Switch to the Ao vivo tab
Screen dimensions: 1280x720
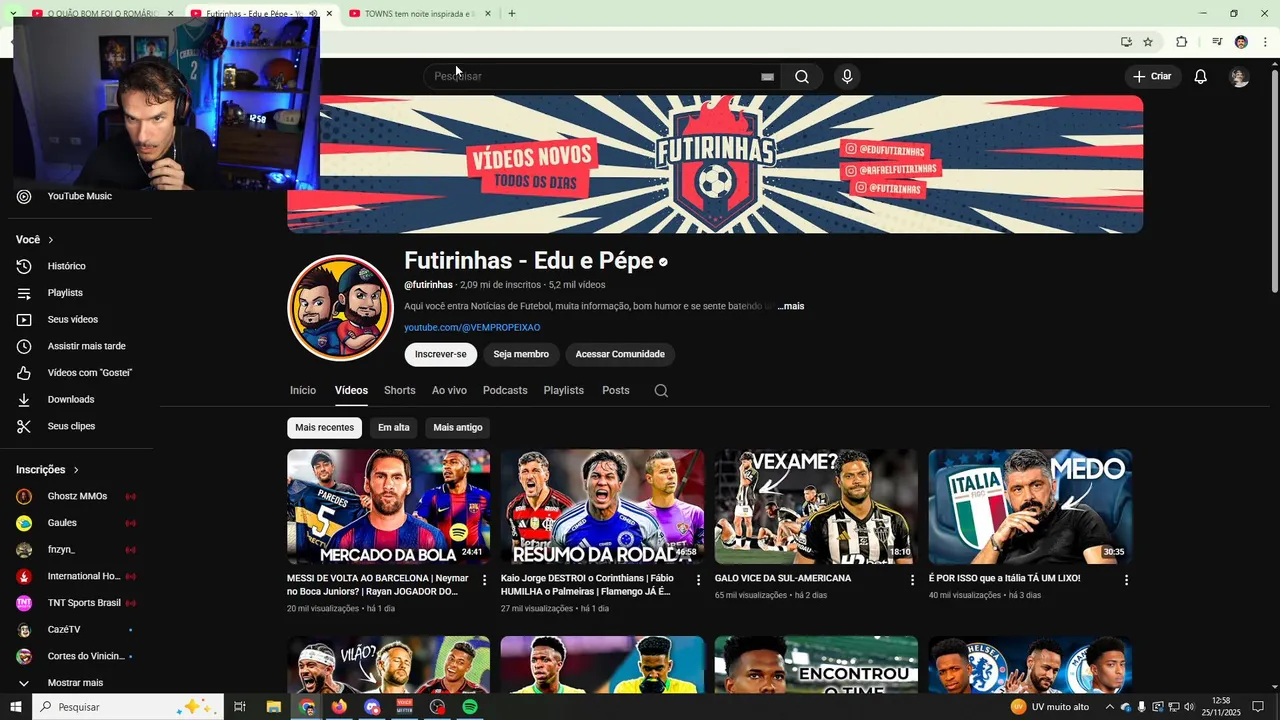[449, 391]
